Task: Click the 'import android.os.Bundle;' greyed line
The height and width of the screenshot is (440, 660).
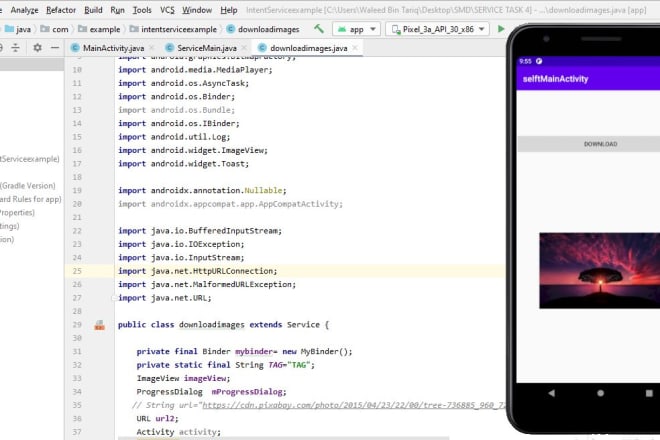Action: tap(176, 110)
